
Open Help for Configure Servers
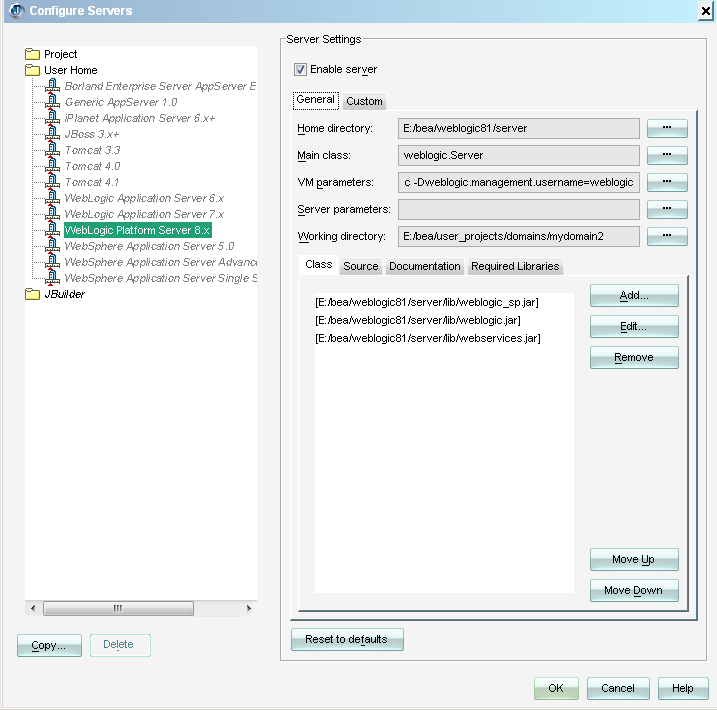[x=683, y=689]
